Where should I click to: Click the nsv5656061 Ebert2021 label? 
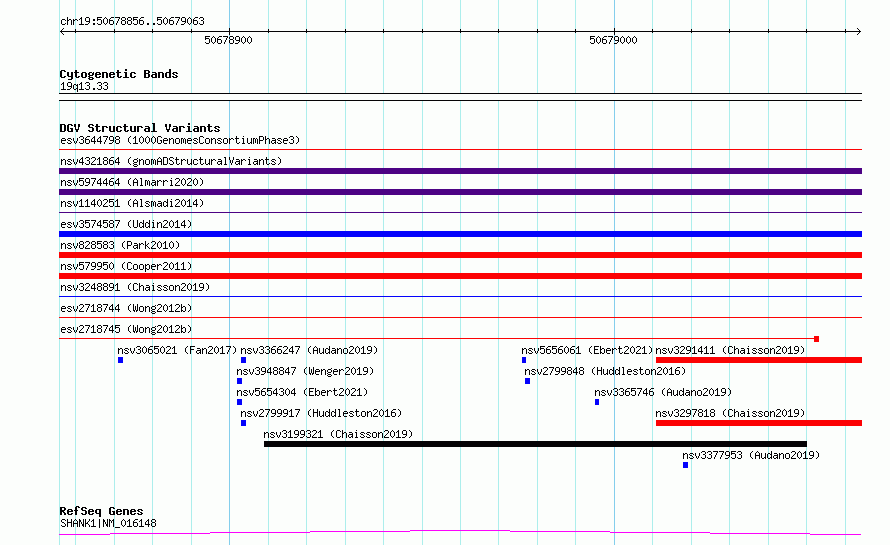click(x=587, y=350)
